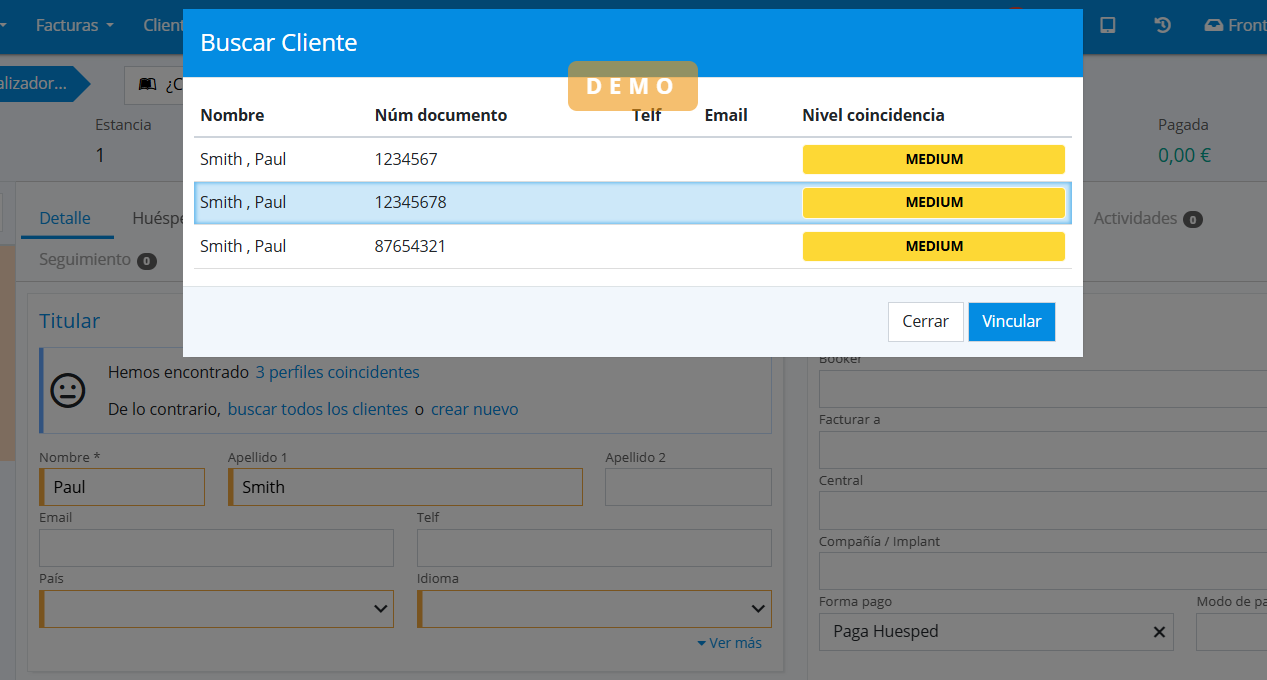Expand the Ver más section
1267x680 pixels.
[x=730, y=643]
